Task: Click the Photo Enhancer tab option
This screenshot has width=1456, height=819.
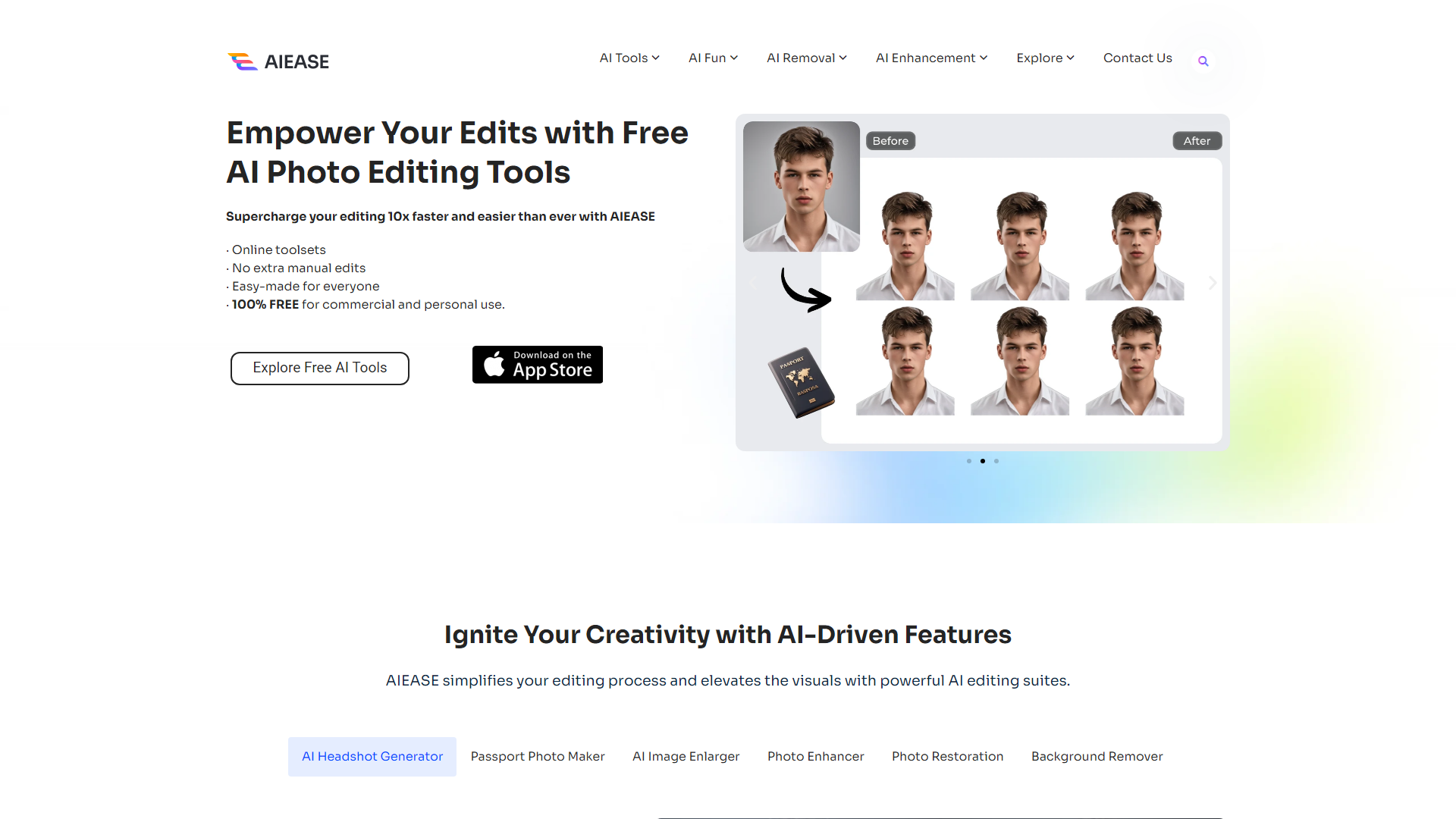Action: [x=815, y=756]
